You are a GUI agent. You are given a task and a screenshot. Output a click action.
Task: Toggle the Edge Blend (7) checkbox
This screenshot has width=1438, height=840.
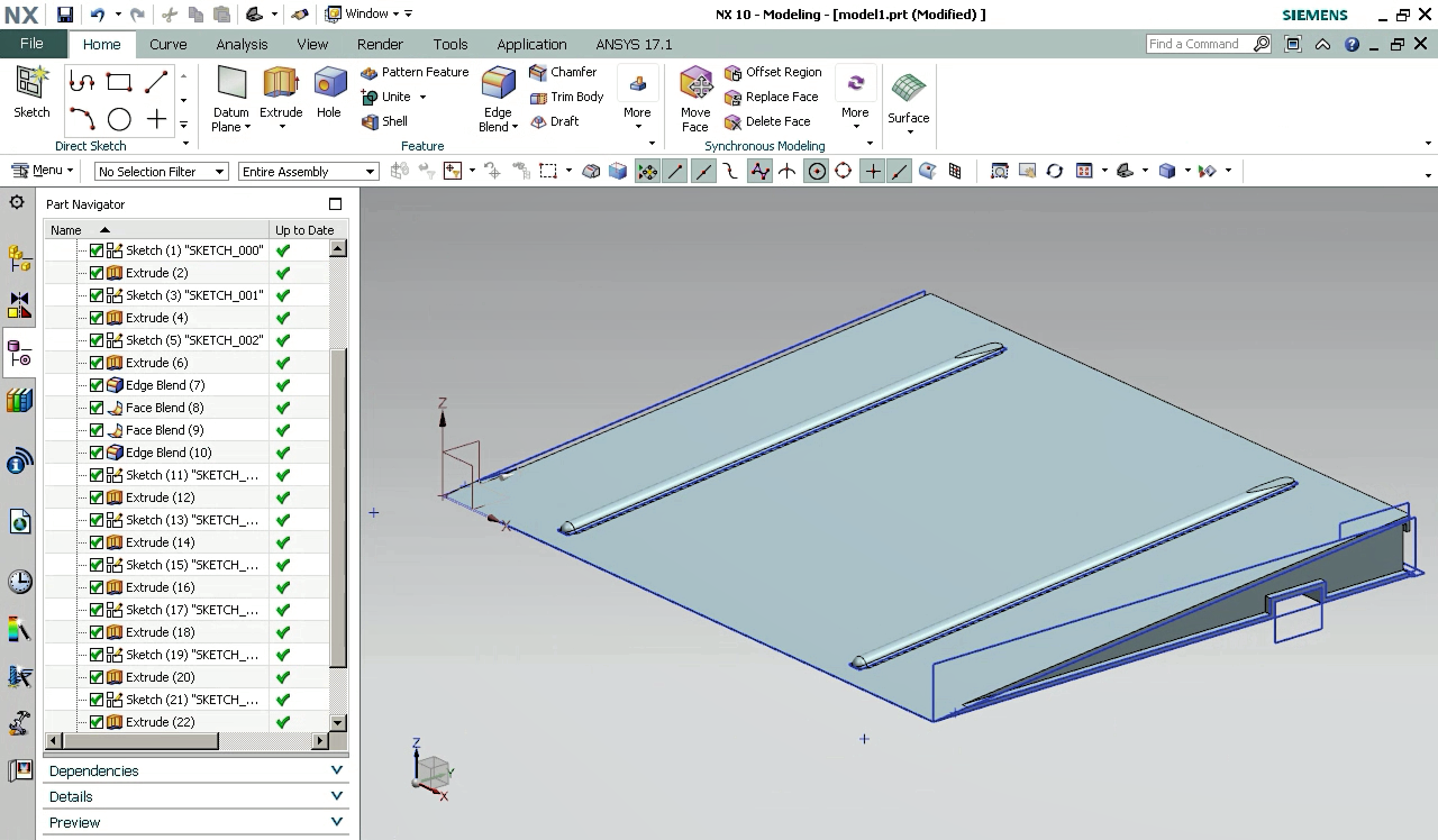[x=97, y=386]
